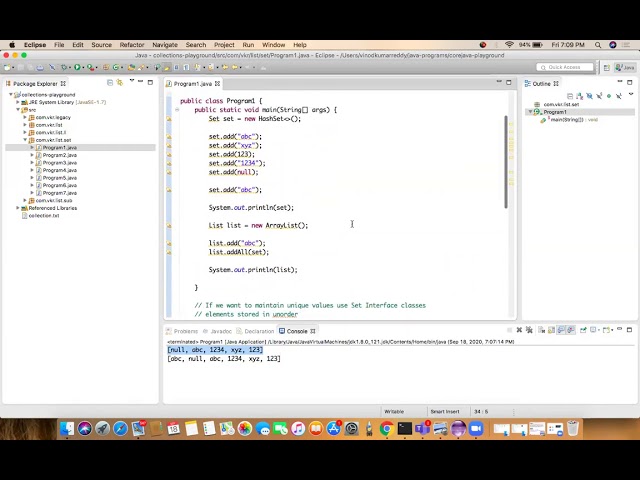Click Clear Console icon
The image size is (640, 480).
[x=542, y=330]
